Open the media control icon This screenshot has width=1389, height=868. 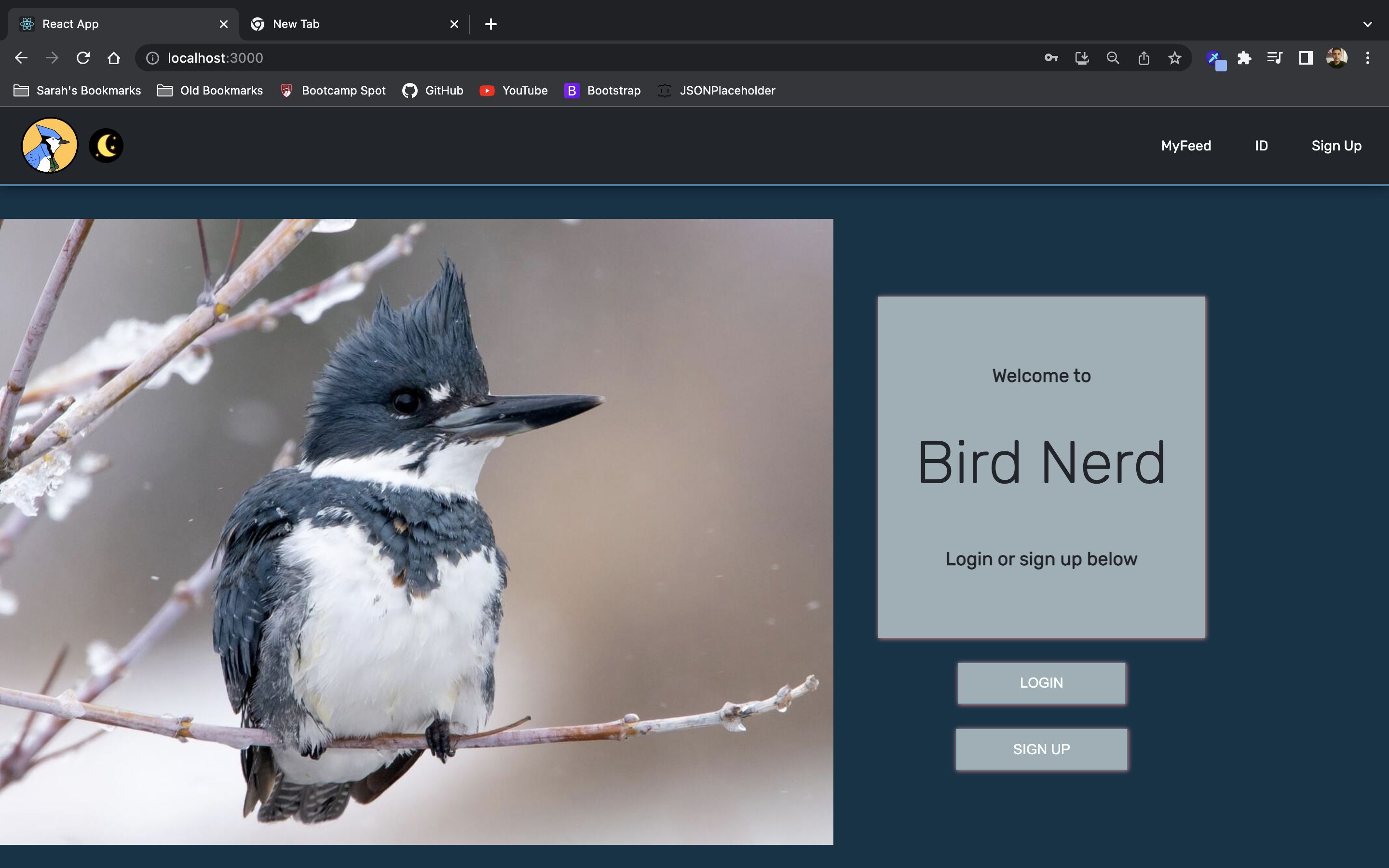click(1275, 58)
